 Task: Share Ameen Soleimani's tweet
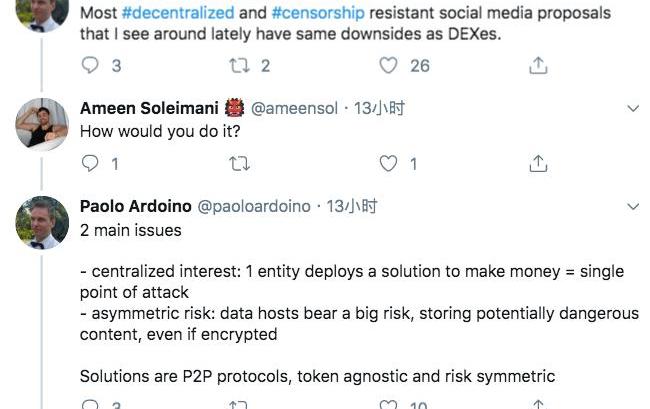point(537,163)
